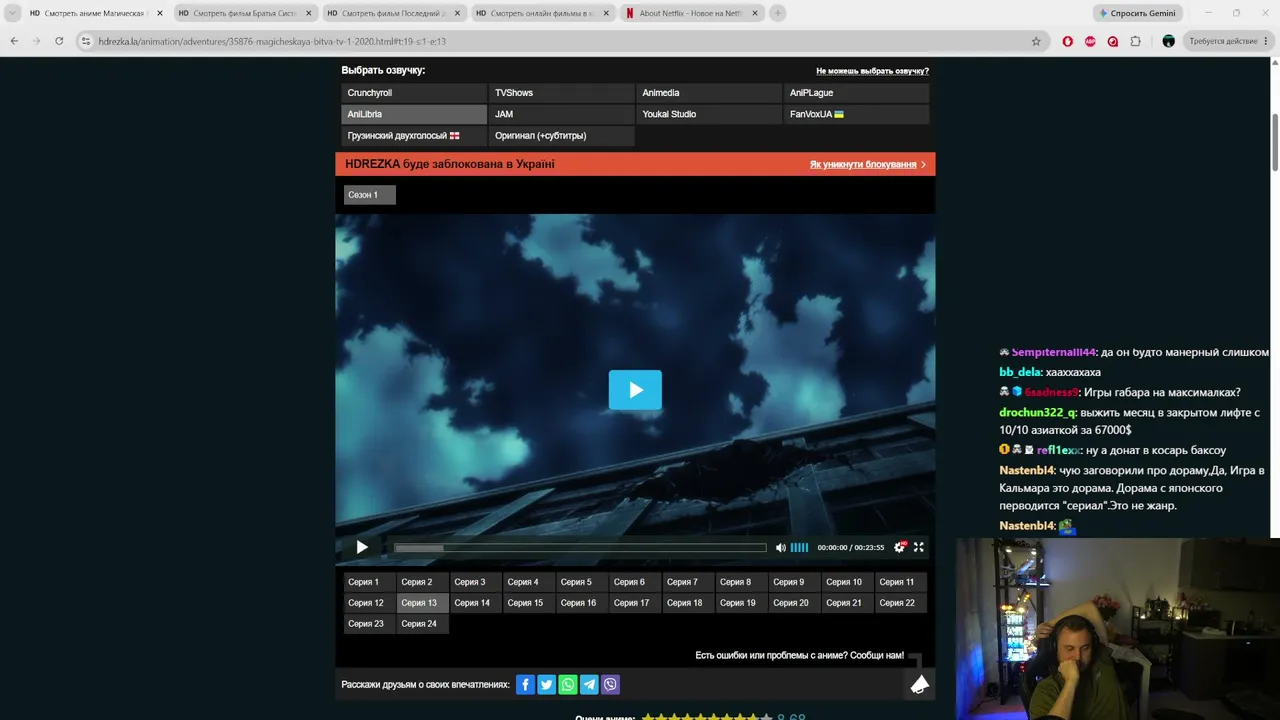This screenshot has height=720, width=1280.
Task: Close the 'About Netflix' tab
Action: pos(755,13)
